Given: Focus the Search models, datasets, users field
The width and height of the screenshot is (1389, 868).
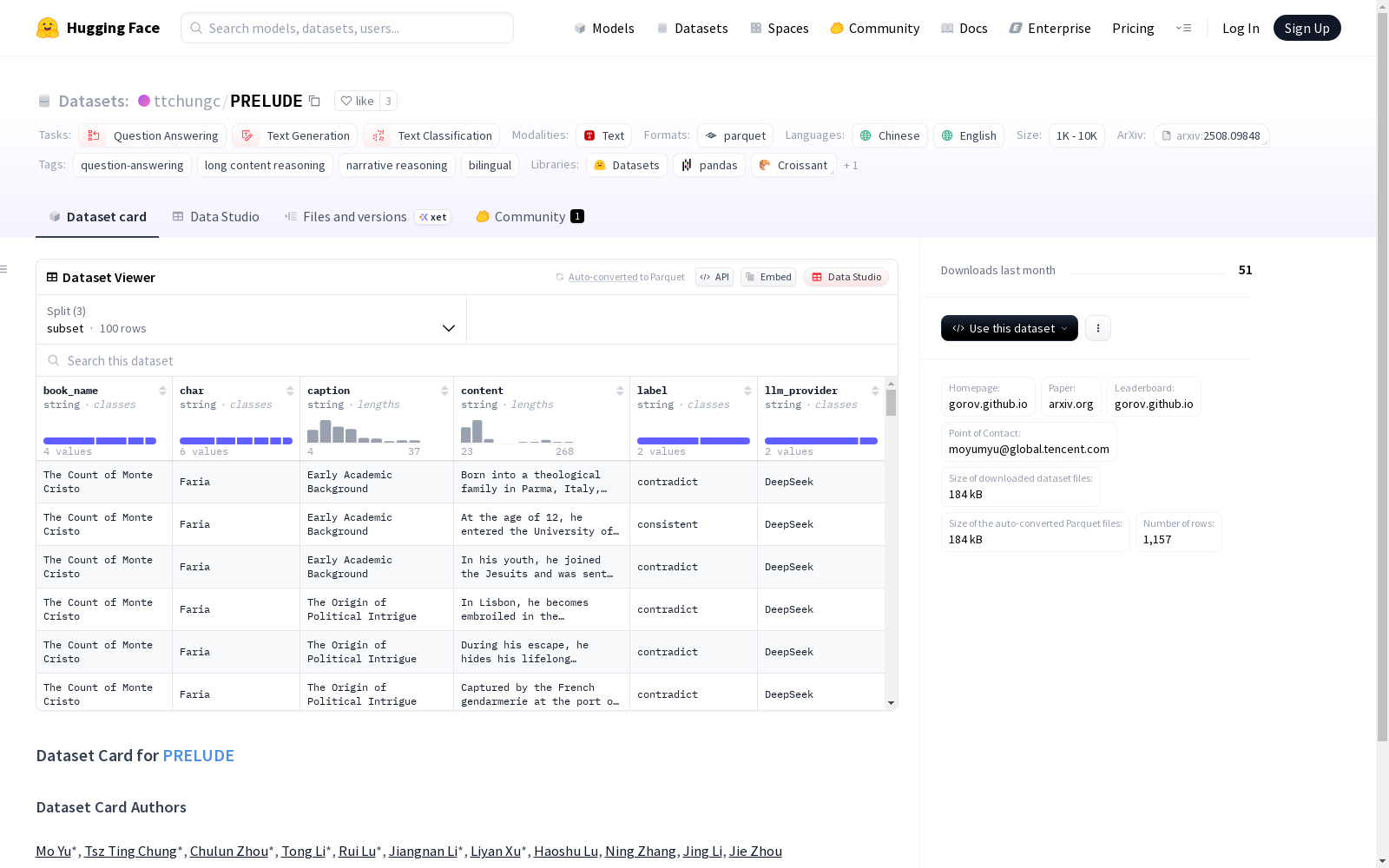Looking at the screenshot, I should [347, 28].
